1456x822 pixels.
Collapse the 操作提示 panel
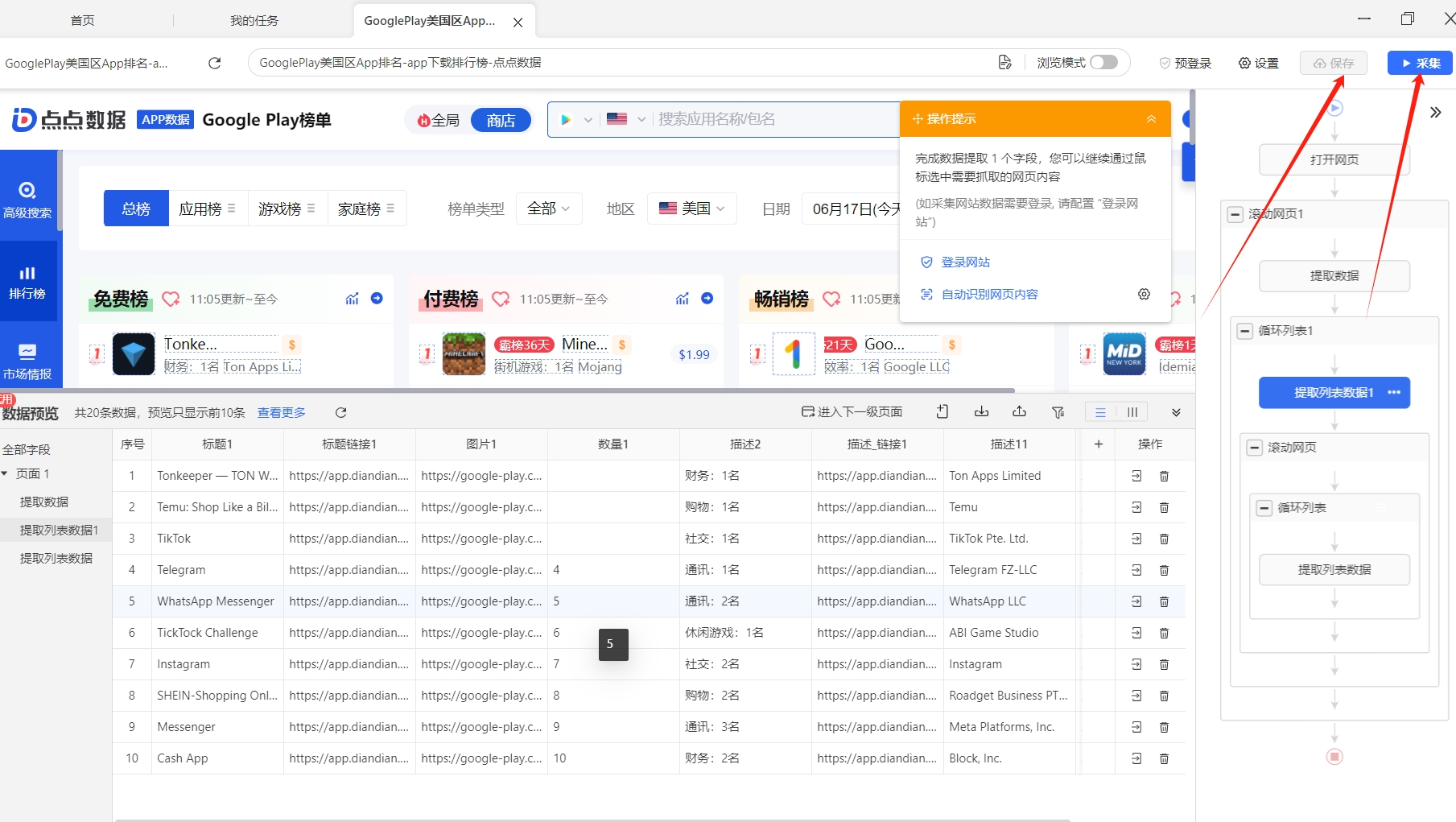click(x=1151, y=118)
